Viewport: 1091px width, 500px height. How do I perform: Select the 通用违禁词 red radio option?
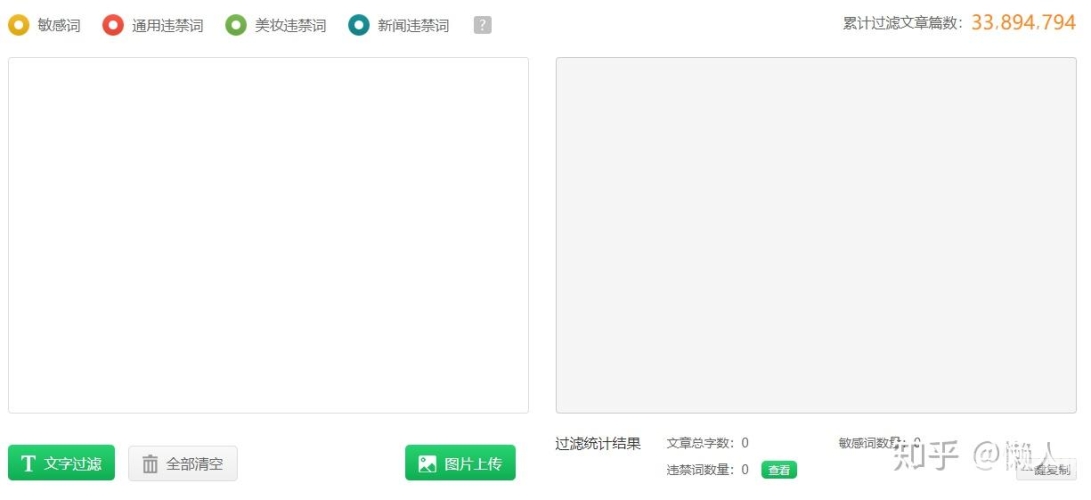(x=113, y=26)
